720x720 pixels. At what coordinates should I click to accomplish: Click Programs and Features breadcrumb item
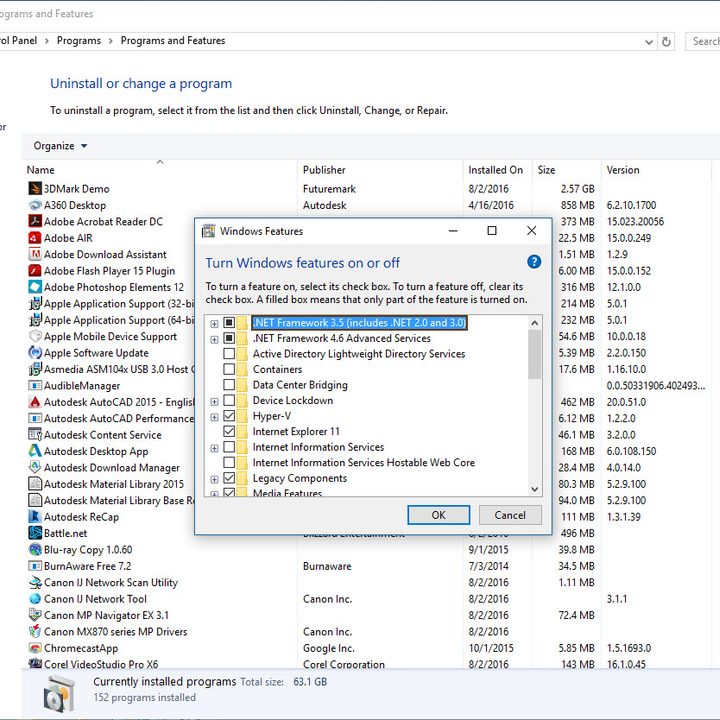coord(173,41)
